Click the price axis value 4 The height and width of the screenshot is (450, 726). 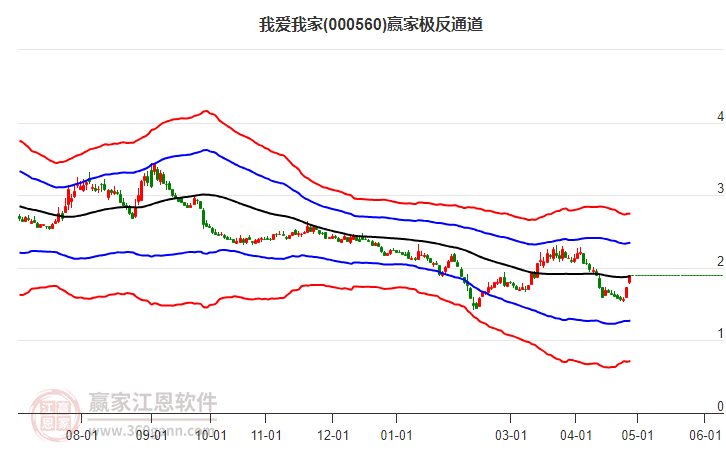point(720,116)
